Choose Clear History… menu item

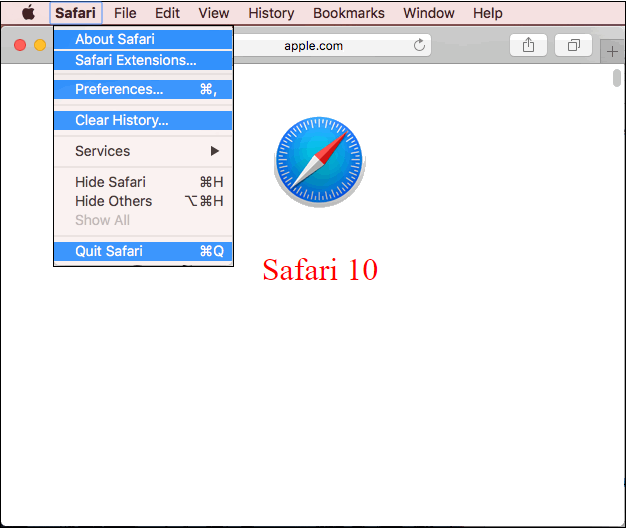tap(143, 120)
